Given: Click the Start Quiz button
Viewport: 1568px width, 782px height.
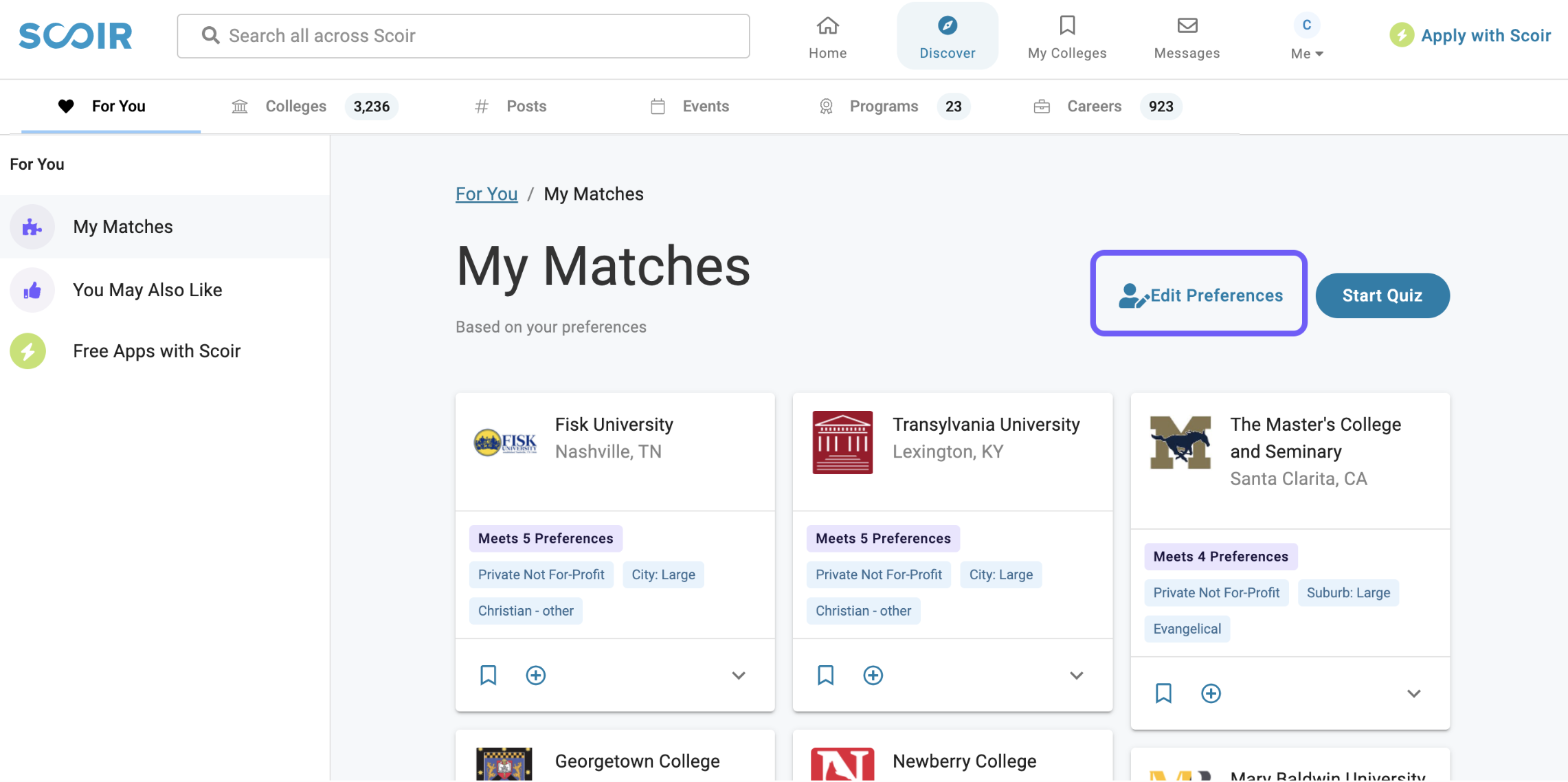Looking at the screenshot, I should 1382,295.
